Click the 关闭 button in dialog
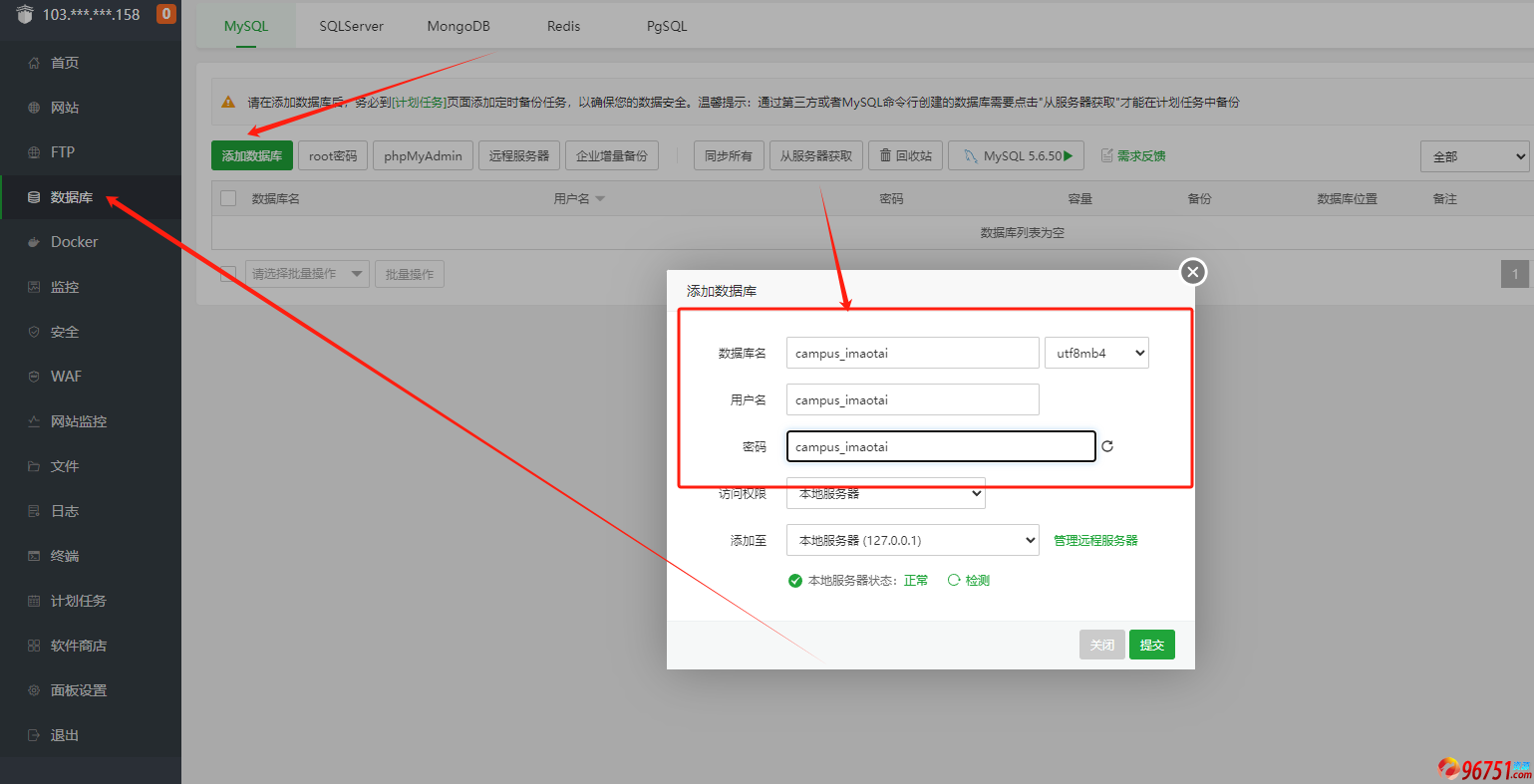This screenshot has width=1534, height=784. coord(1102,645)
